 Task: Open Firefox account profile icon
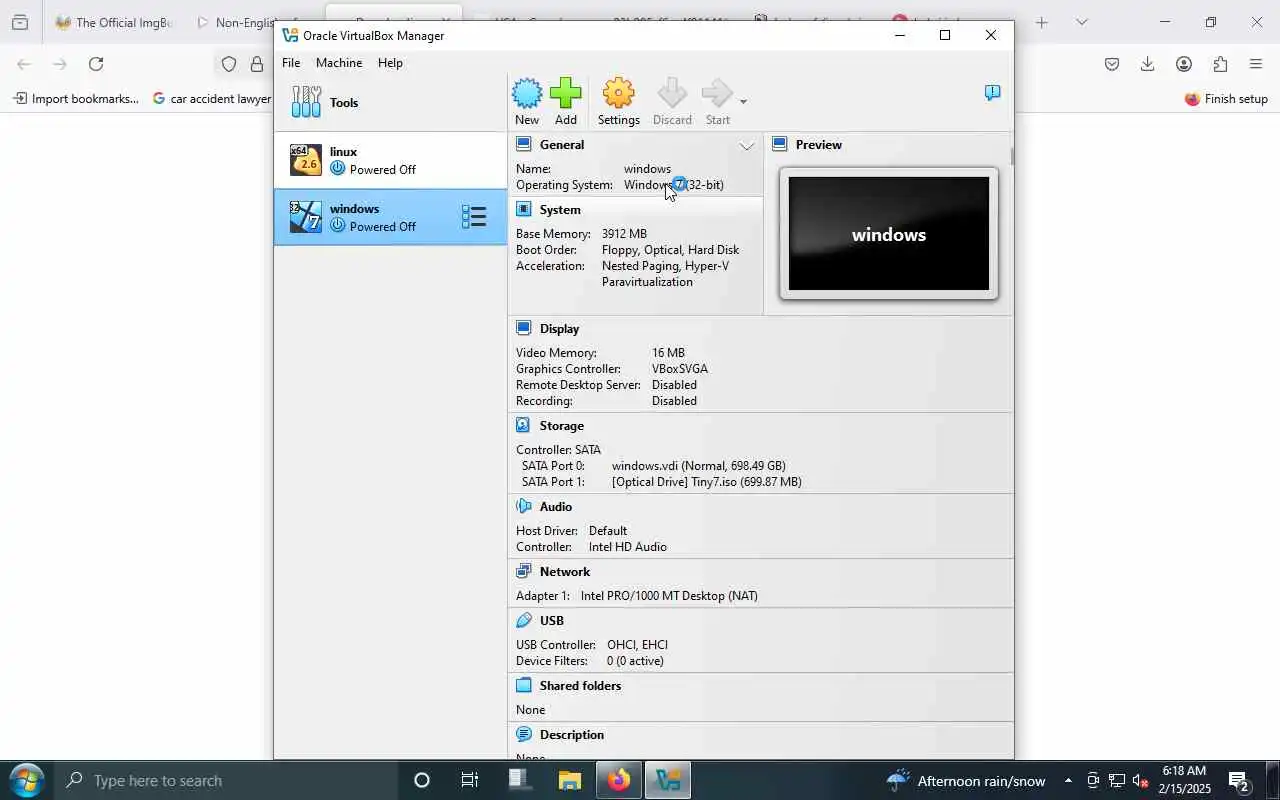point(1184,64)
